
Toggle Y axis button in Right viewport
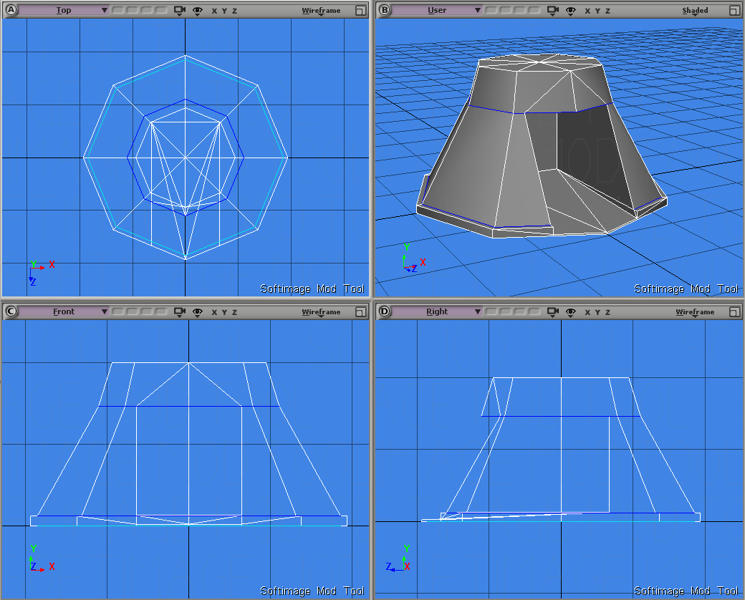tap(598, 313)
